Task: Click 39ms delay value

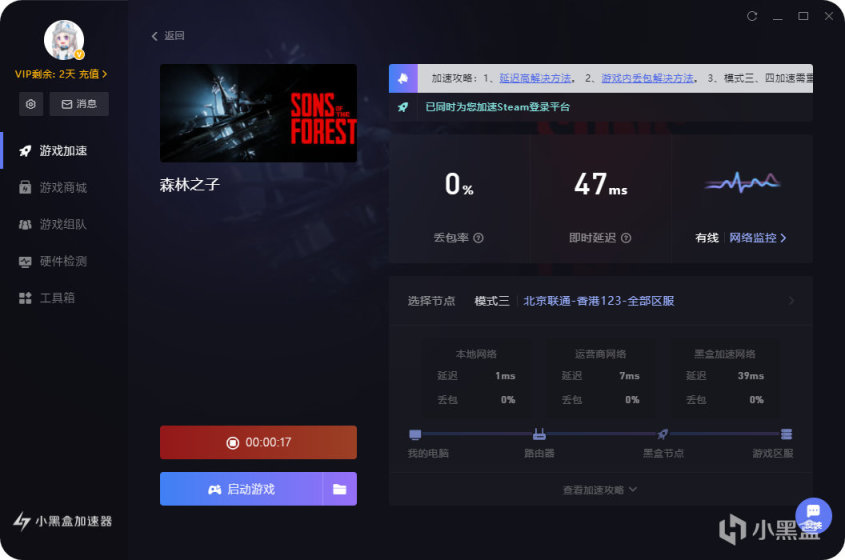Action: point(751,376)
